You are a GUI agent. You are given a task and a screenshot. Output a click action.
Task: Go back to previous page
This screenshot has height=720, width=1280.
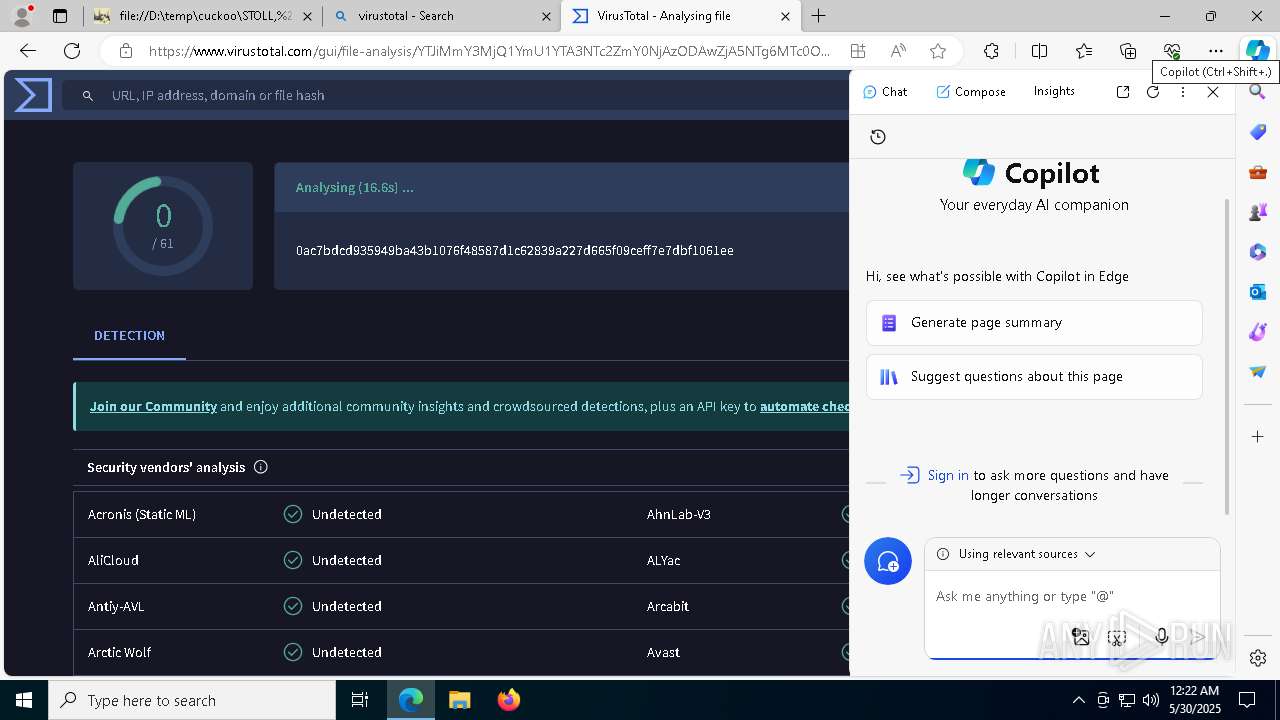tap(28, 51)
